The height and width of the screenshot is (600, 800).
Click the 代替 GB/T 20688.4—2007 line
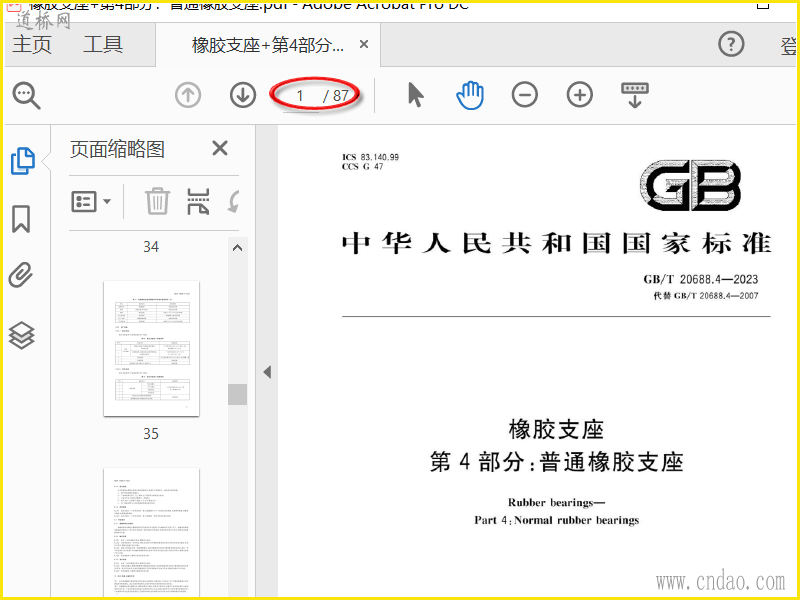point(706,295)
